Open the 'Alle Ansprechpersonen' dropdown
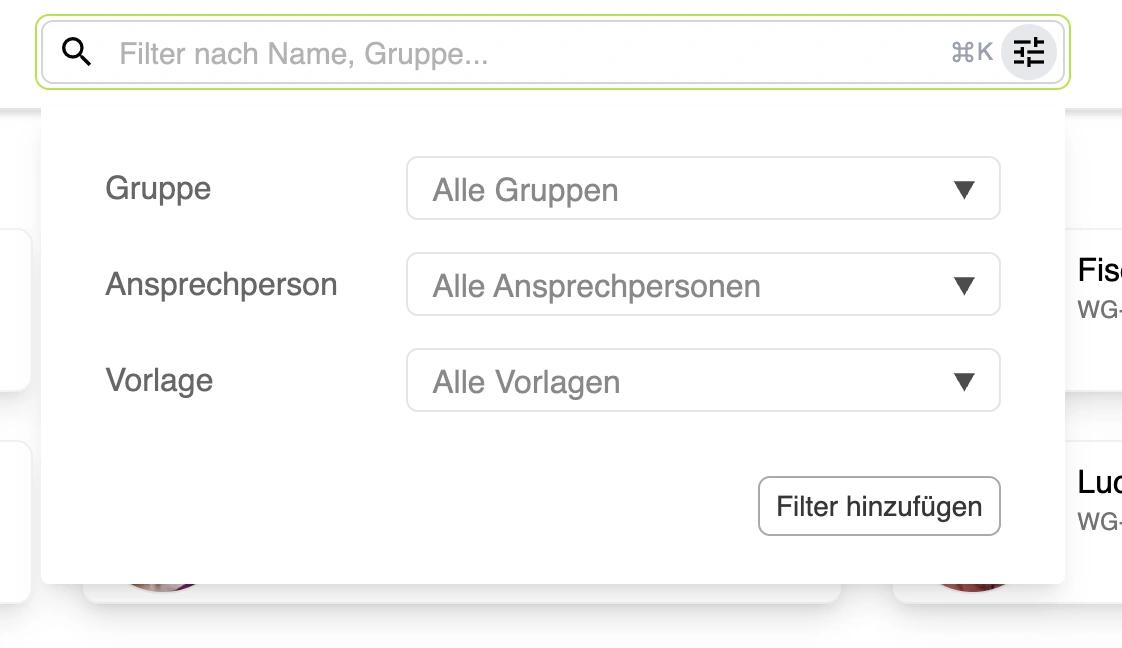The image size is (1122, 648). 703,285
